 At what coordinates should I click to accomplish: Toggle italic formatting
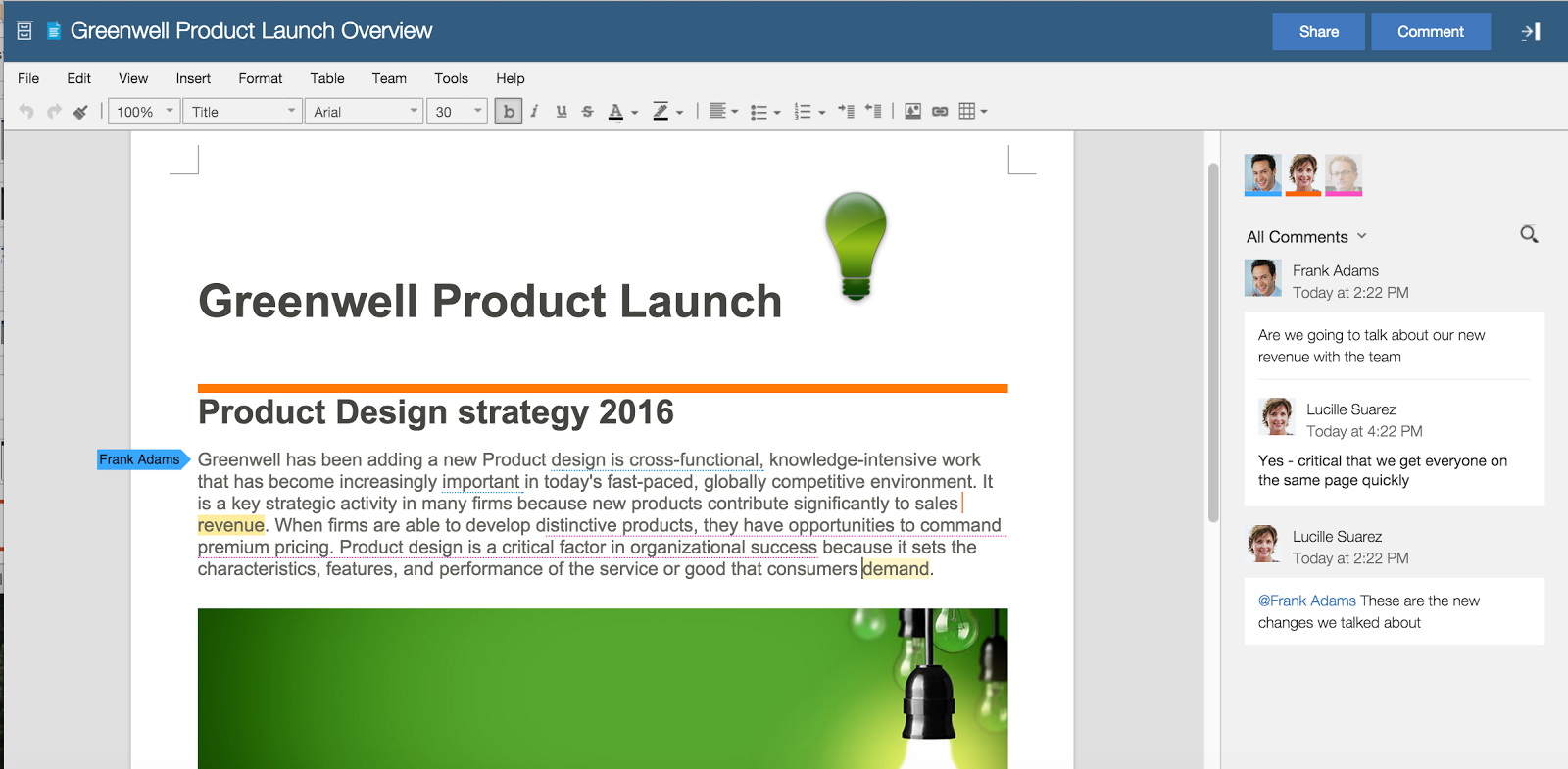click(x=534, y=111)
